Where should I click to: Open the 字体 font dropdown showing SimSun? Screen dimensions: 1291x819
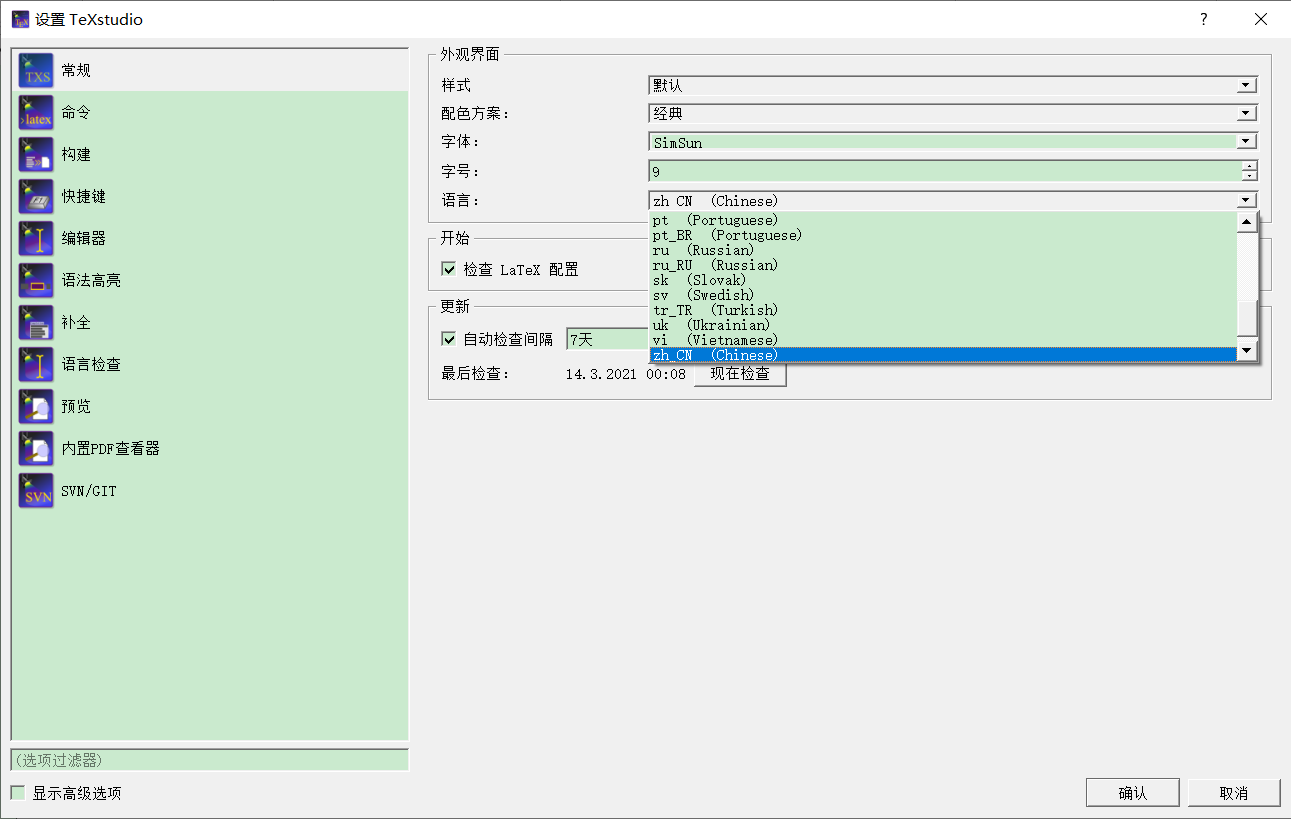[x=1245, y=141]
